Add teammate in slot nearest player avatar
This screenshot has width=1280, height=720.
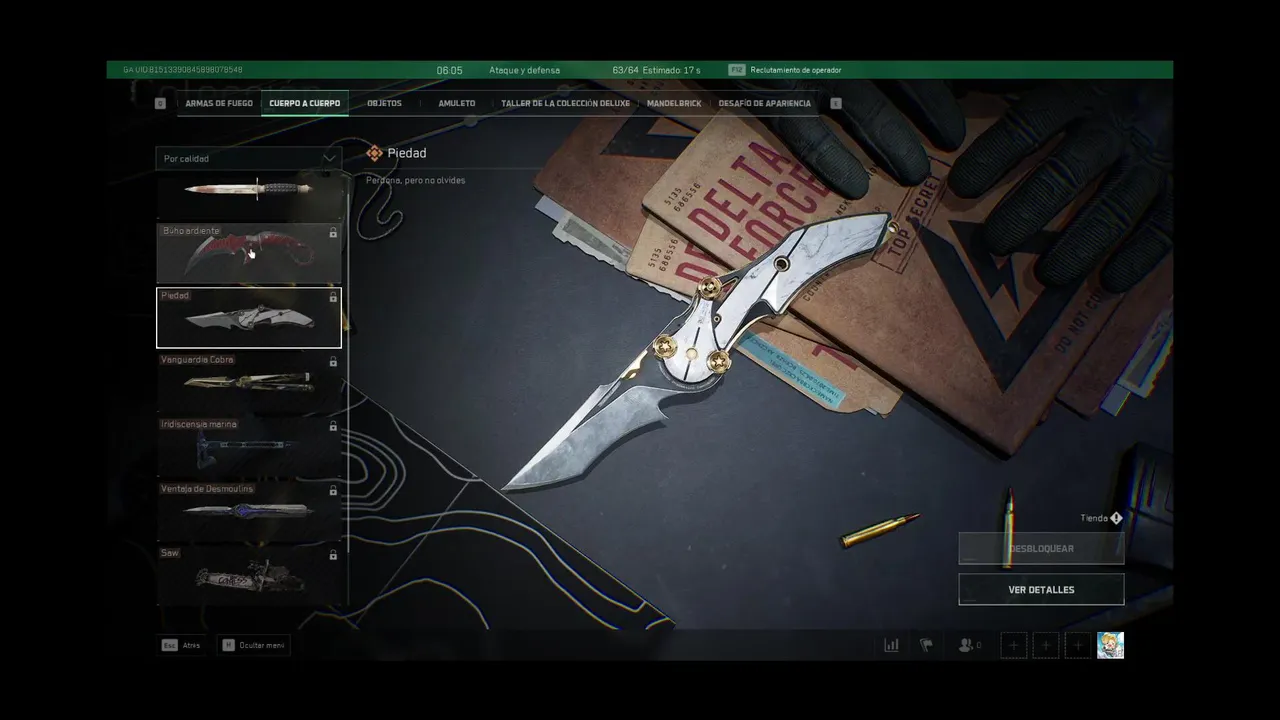coord(1078,645)
